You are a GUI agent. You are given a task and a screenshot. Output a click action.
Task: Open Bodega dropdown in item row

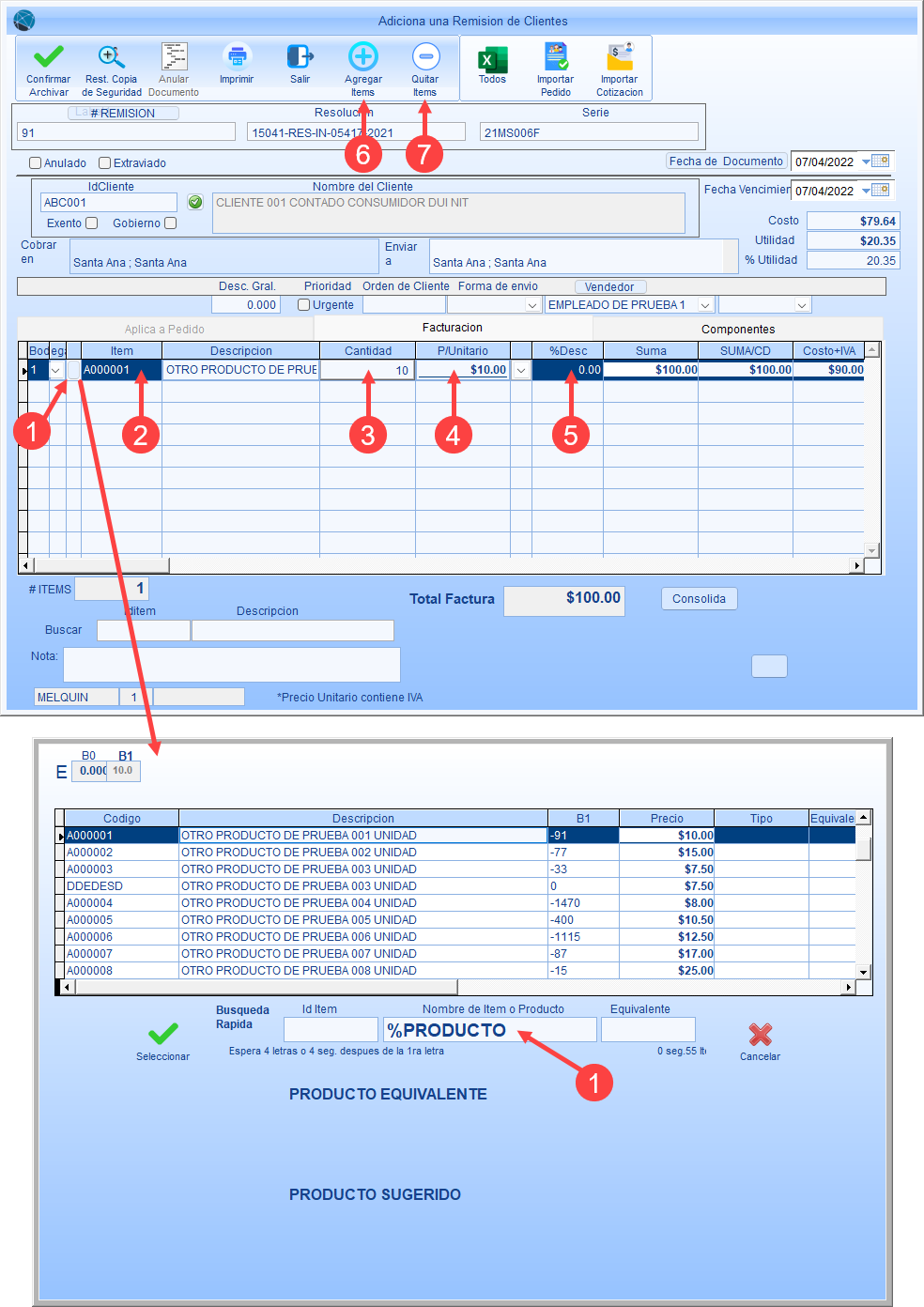tap(56, 370)
